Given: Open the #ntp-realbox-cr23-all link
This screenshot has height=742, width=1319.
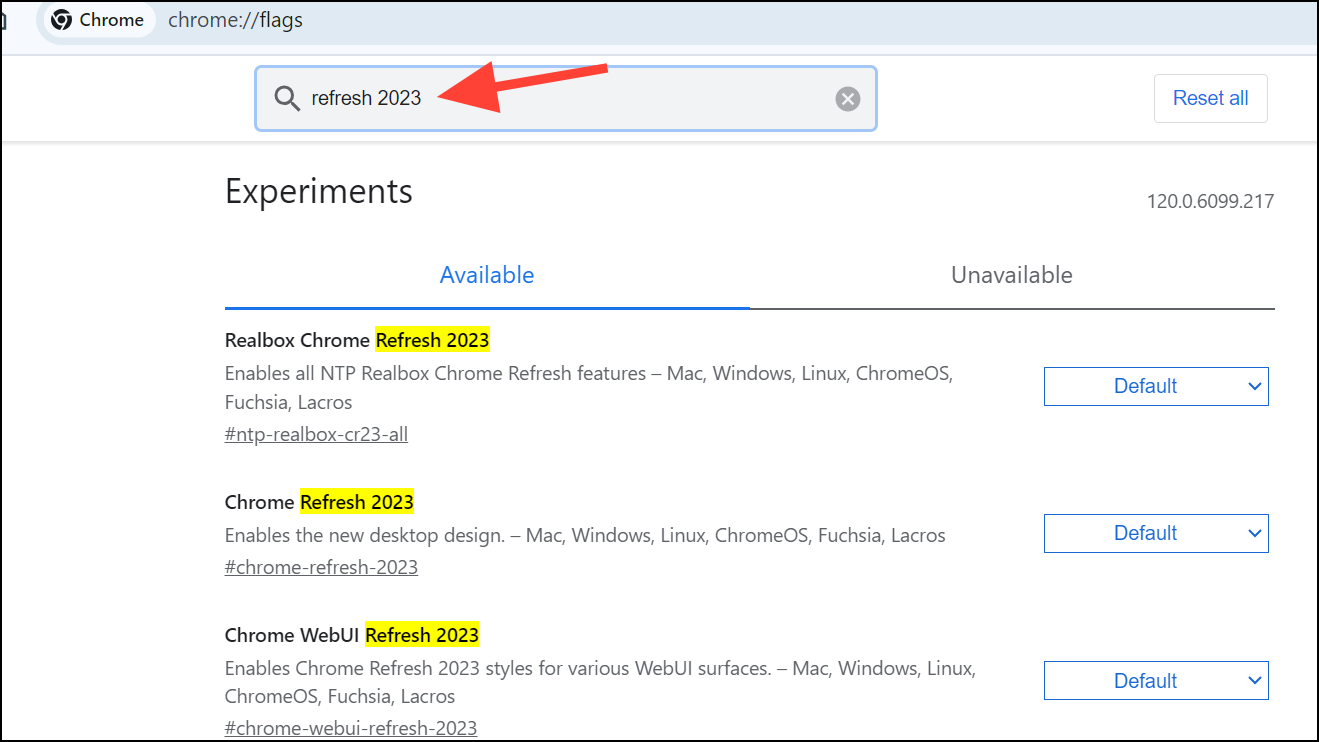Looking at the screenshot, I should coord(316,434).
